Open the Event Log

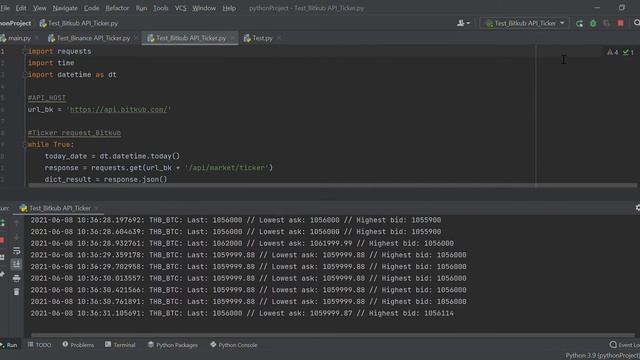click(x=624, y=345)
